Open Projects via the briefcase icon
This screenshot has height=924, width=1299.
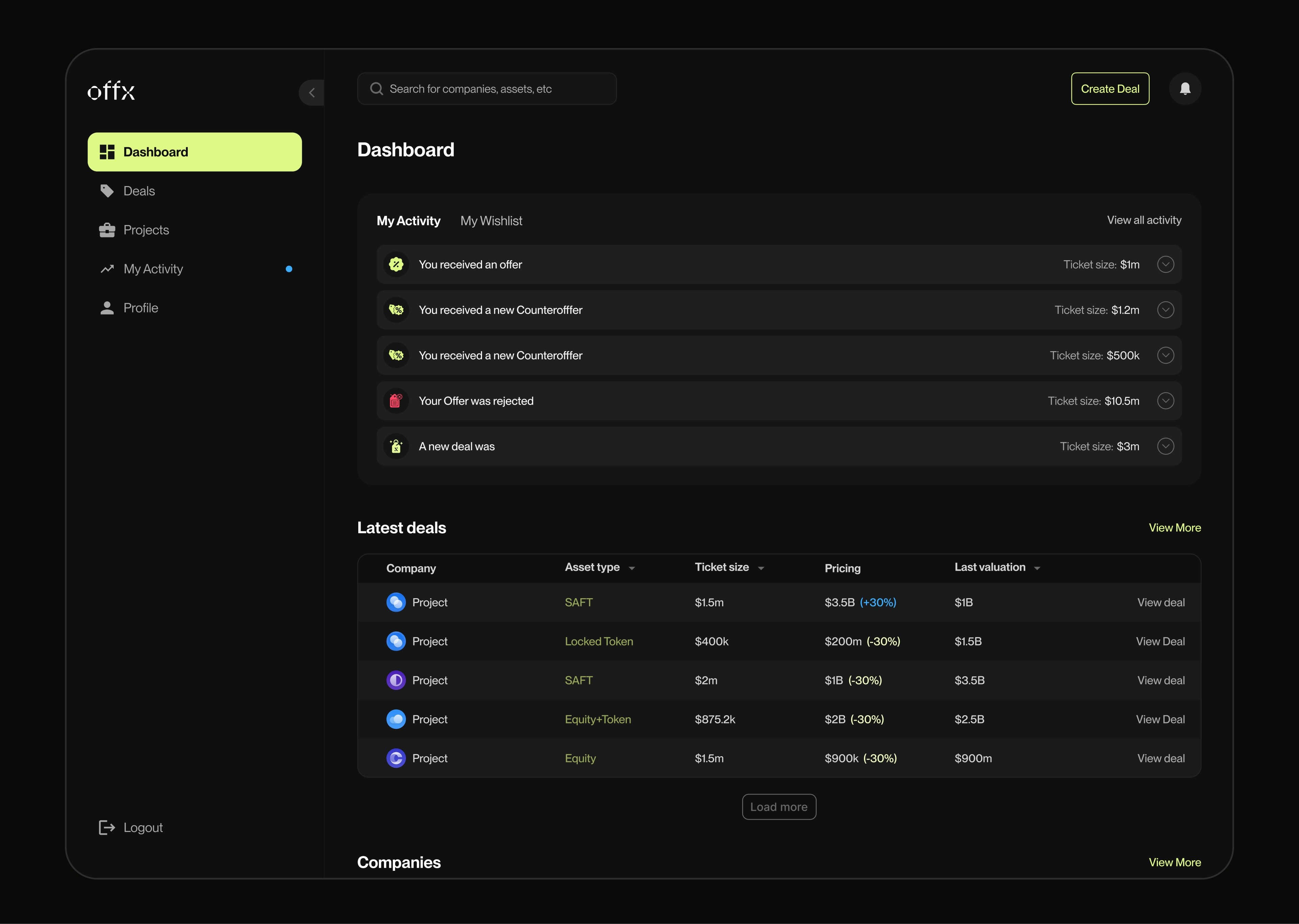[107, 230]
